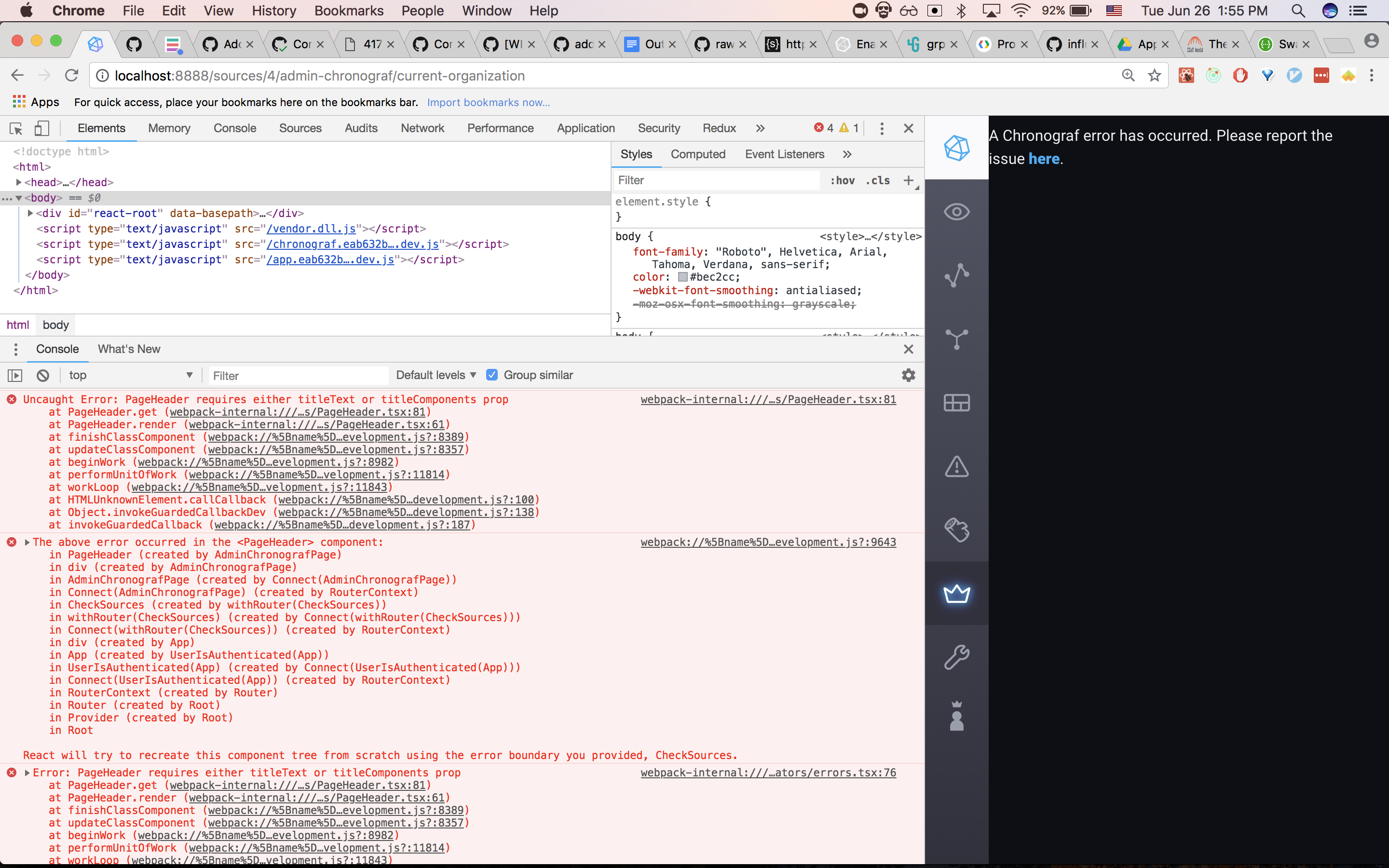The image size is (1389, 868).
Task: Switch to the Network tab in DevTools
Action: [422, 128]
